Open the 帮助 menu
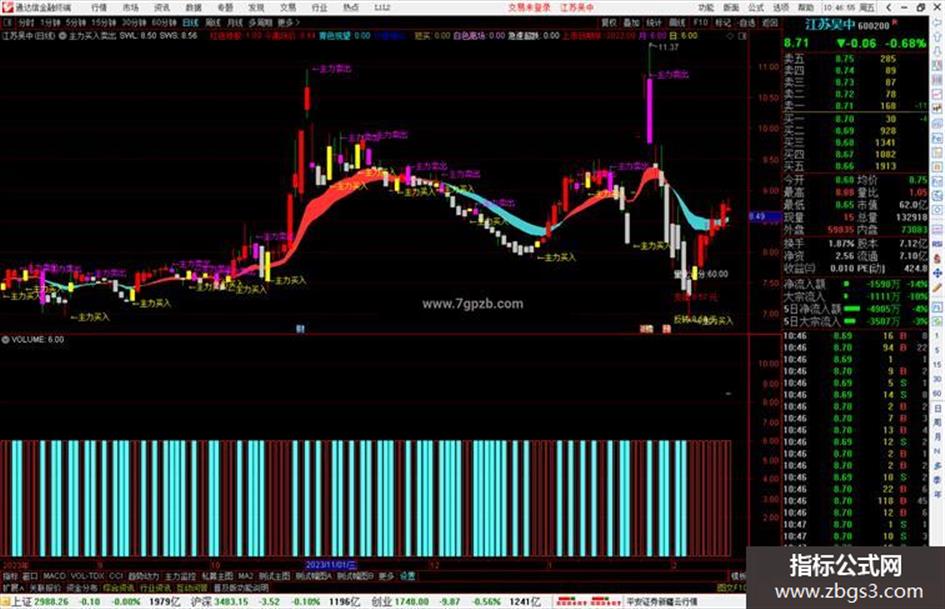This screenshot has height=609, width=945. [805, 8]
